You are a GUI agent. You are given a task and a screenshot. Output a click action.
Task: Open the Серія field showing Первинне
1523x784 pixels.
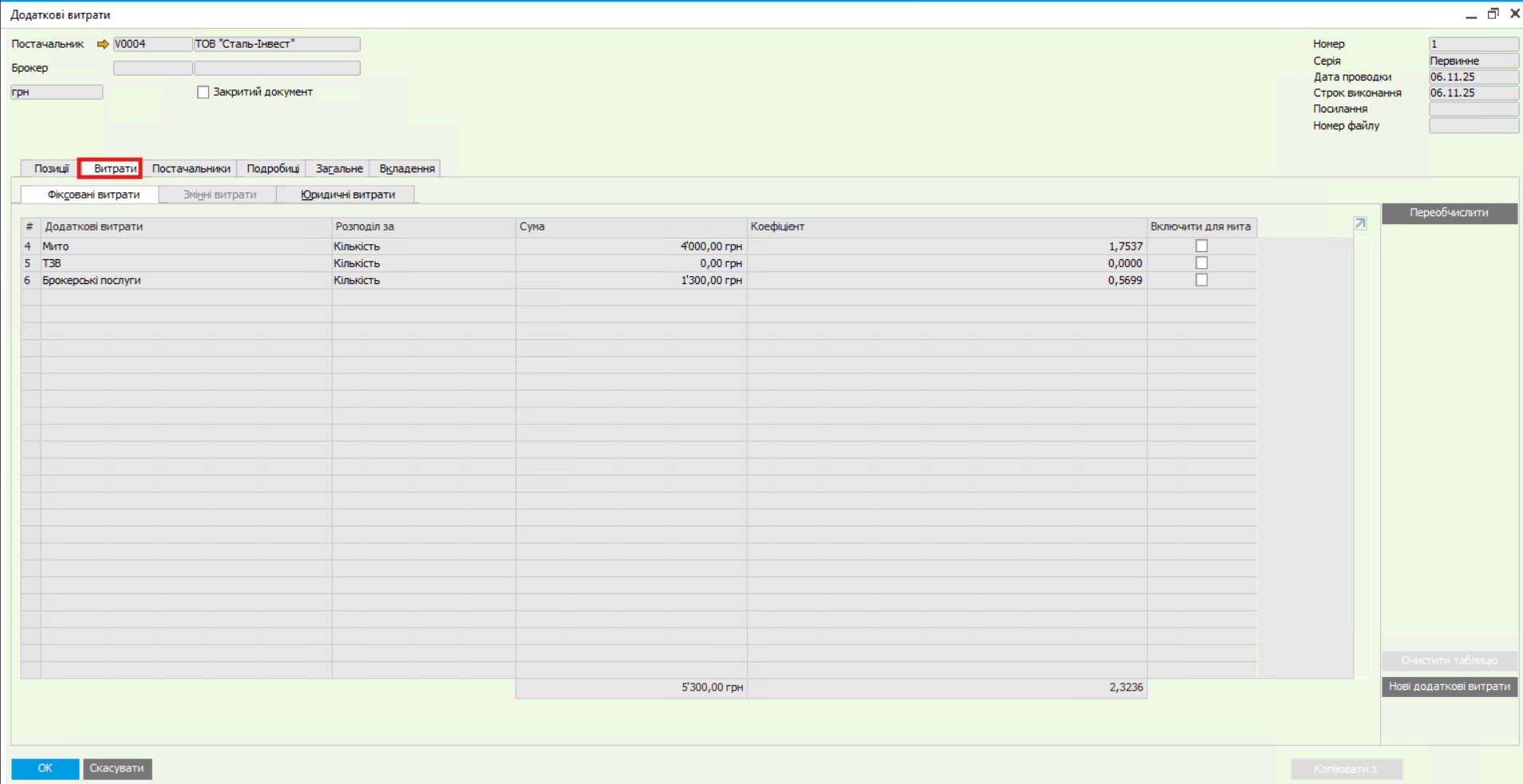pyautogui.click(x=1473, y=61)
